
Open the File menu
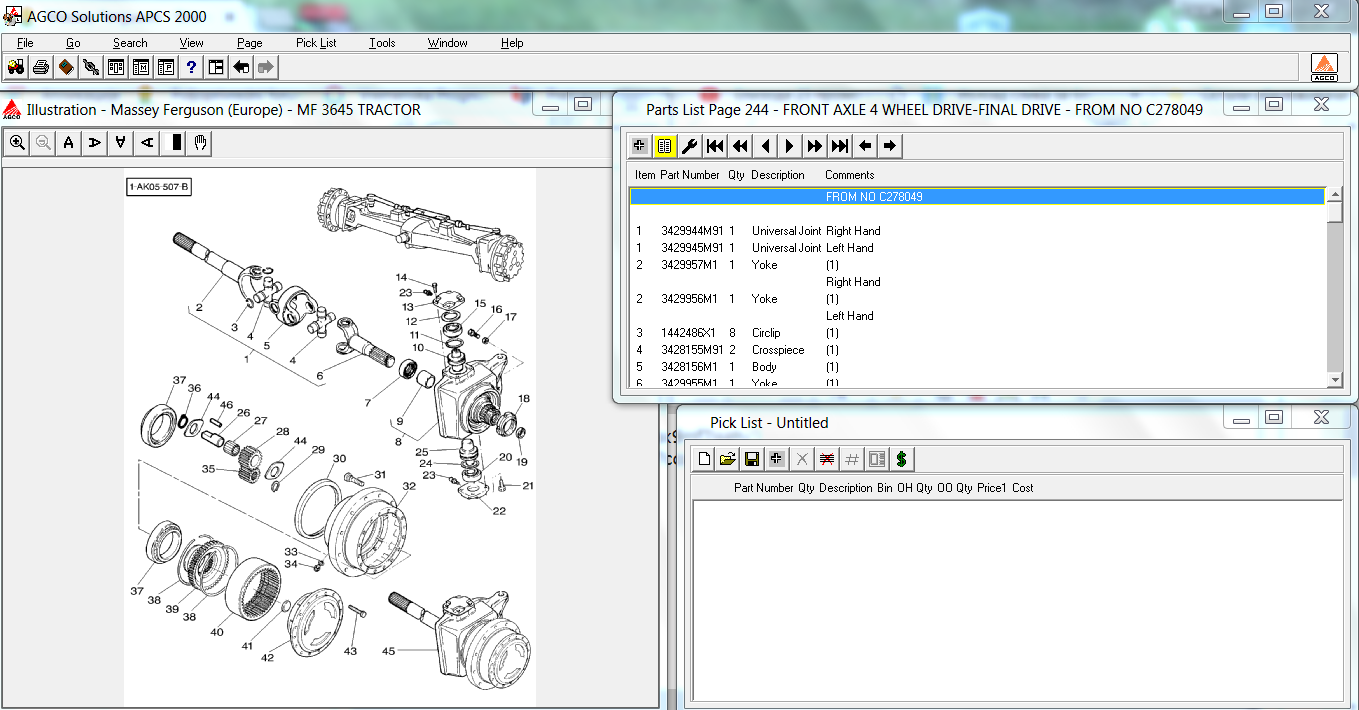pyautogui.click(x=25, y=43)
